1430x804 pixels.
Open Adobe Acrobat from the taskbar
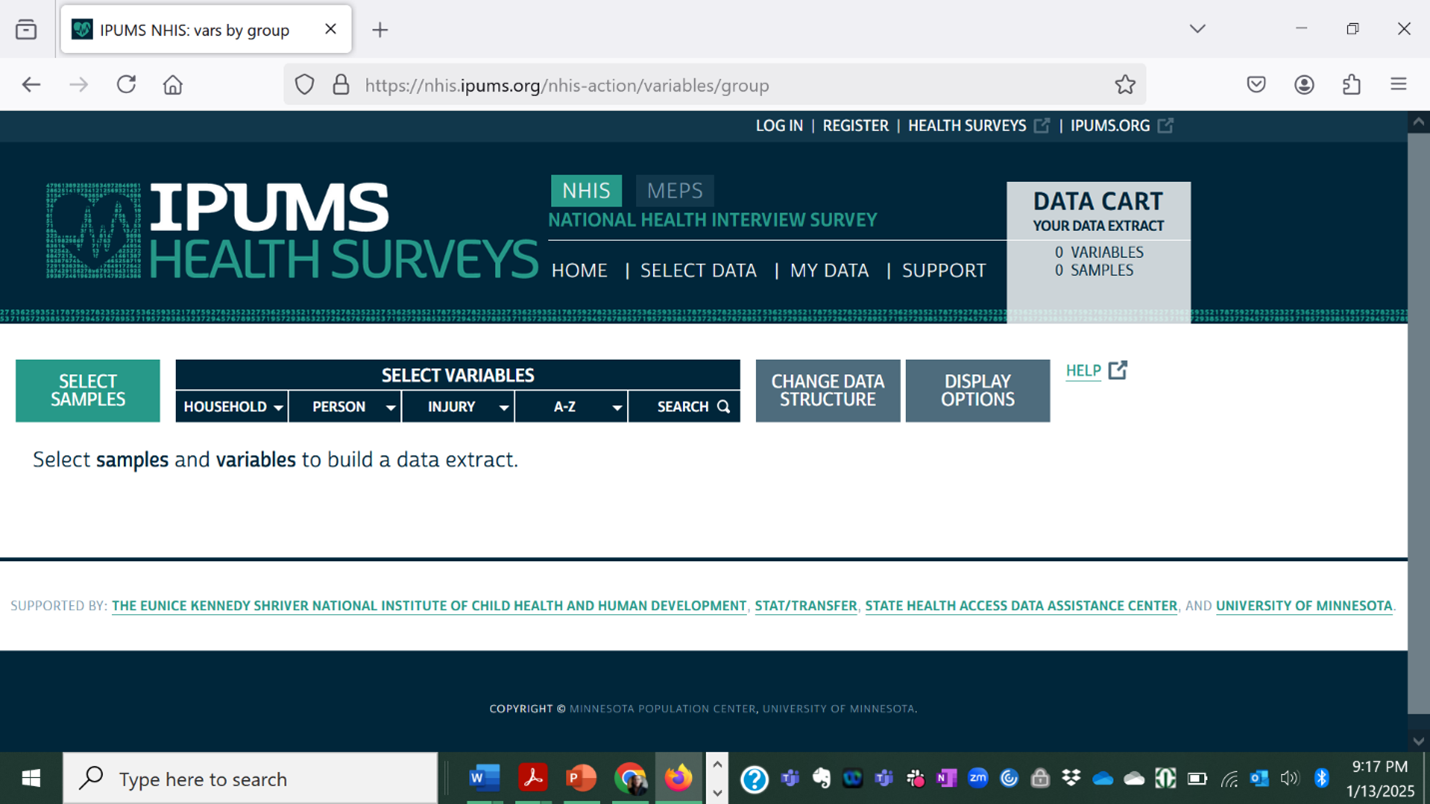pyautogui.click(x=532, y=778)
